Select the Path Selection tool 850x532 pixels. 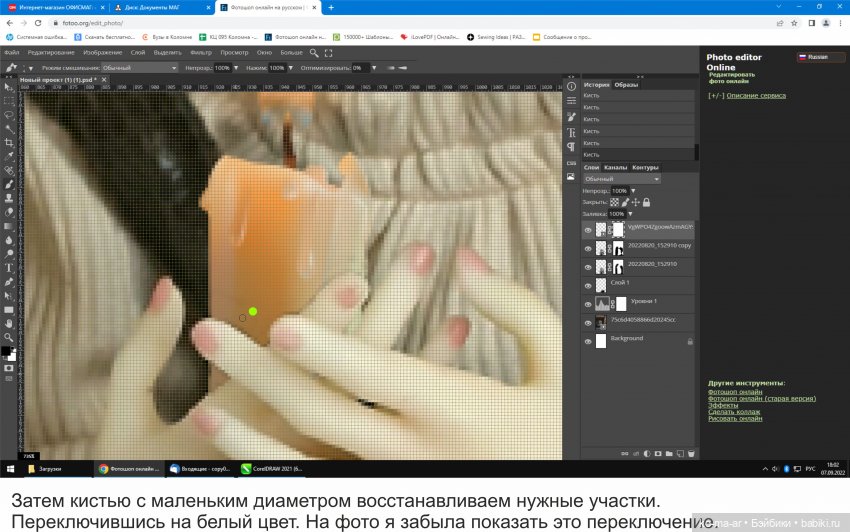tap(9, 296)
